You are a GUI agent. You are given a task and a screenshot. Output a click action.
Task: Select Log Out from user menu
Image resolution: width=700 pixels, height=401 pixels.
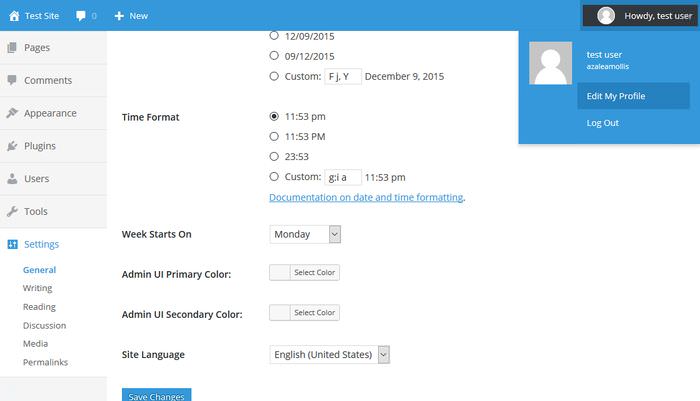click(x=603, y=123)
